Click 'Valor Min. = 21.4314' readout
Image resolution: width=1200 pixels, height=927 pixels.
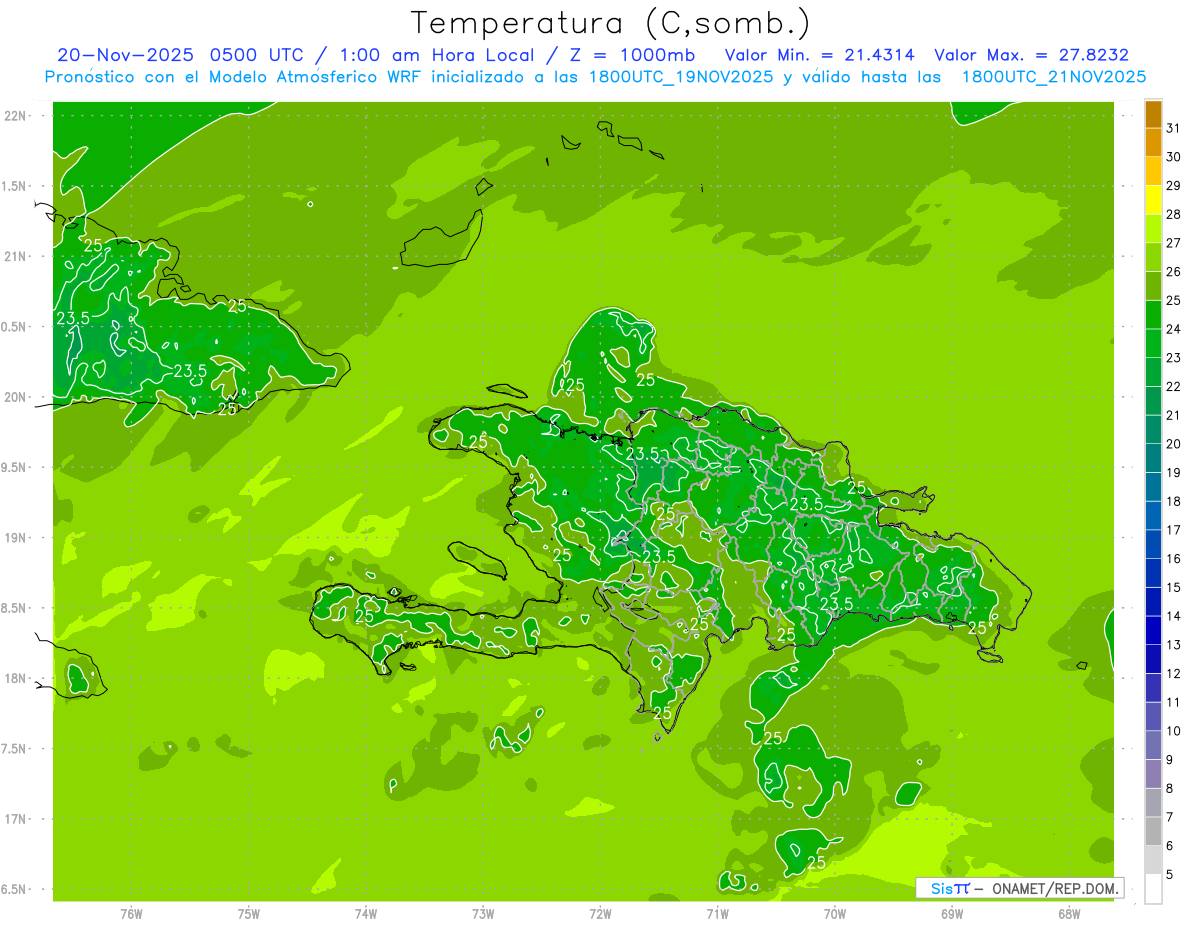coord(819,55)
